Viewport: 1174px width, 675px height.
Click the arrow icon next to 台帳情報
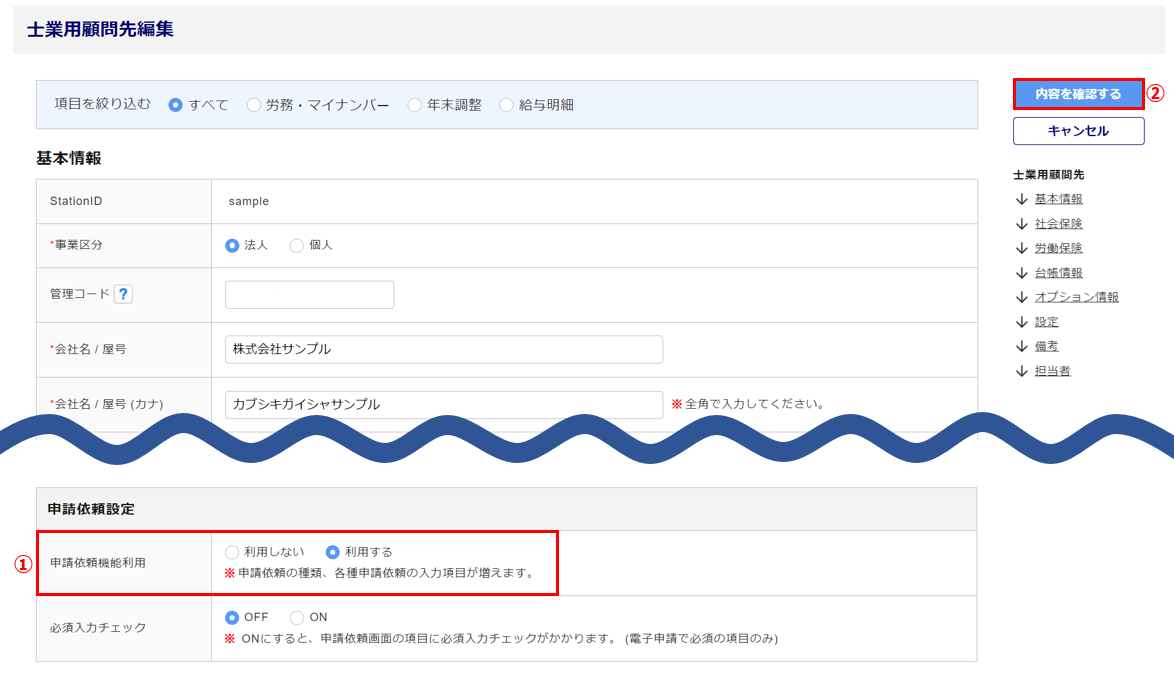(1021, 273)
